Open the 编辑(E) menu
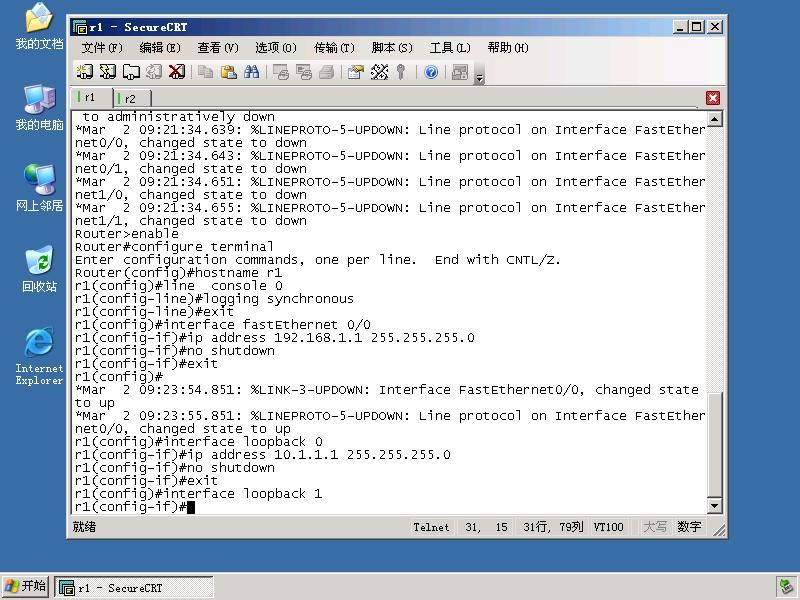This screenshot has height=600, width=800. click(x=160, y=48)
